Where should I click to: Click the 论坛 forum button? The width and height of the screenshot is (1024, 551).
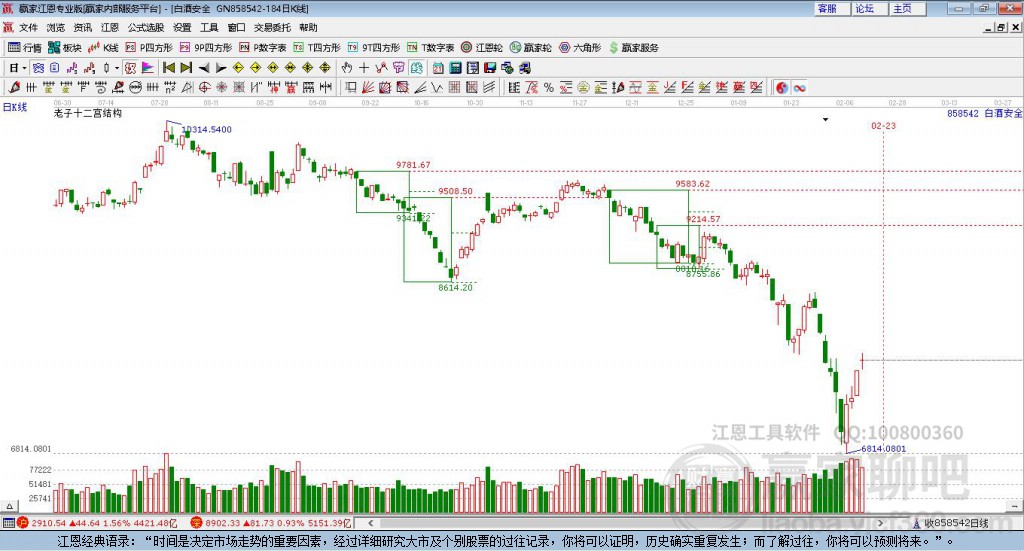pyautogui.click(x=870, y=8)
